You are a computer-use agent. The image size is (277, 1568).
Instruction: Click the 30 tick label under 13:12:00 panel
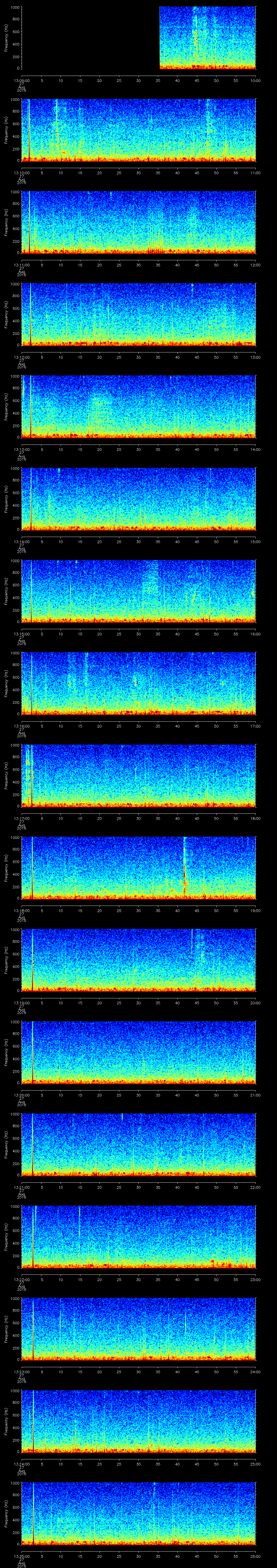click(139, 357)
